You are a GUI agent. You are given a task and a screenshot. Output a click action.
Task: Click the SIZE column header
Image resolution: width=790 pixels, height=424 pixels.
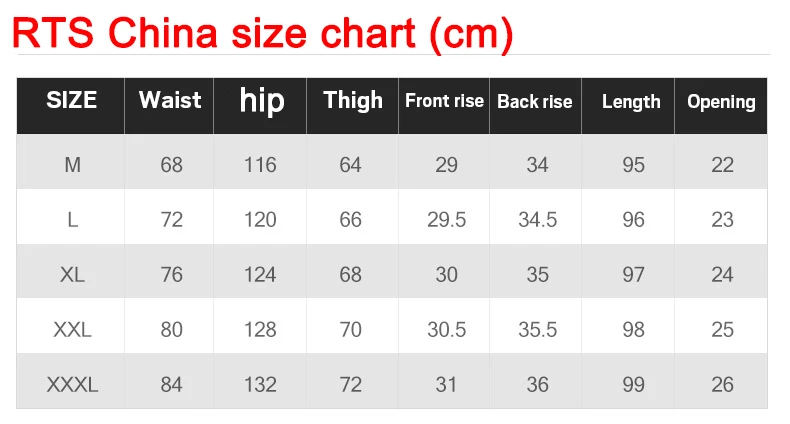point(72,100)
